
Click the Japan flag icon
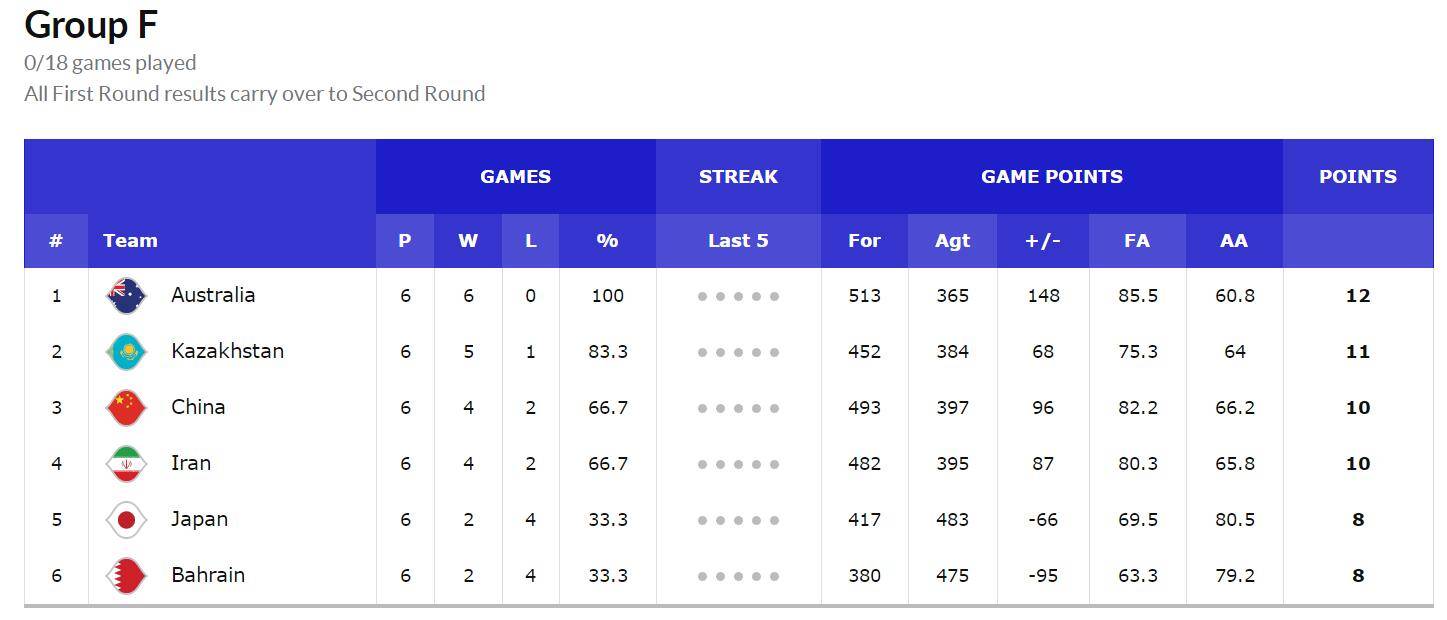click(126, 520)
